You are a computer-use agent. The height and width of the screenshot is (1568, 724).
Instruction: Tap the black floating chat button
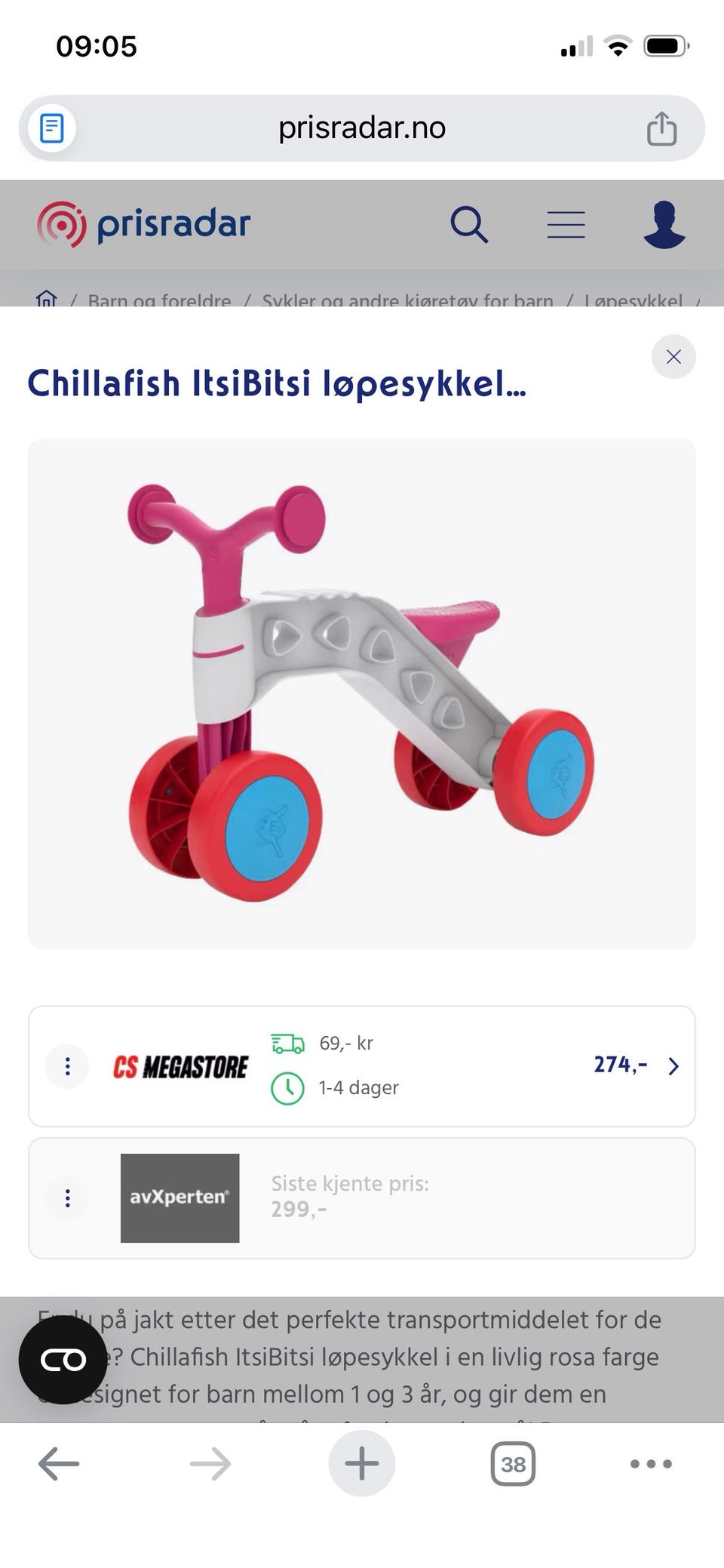pyautogui.click(x=63, y=1360)
